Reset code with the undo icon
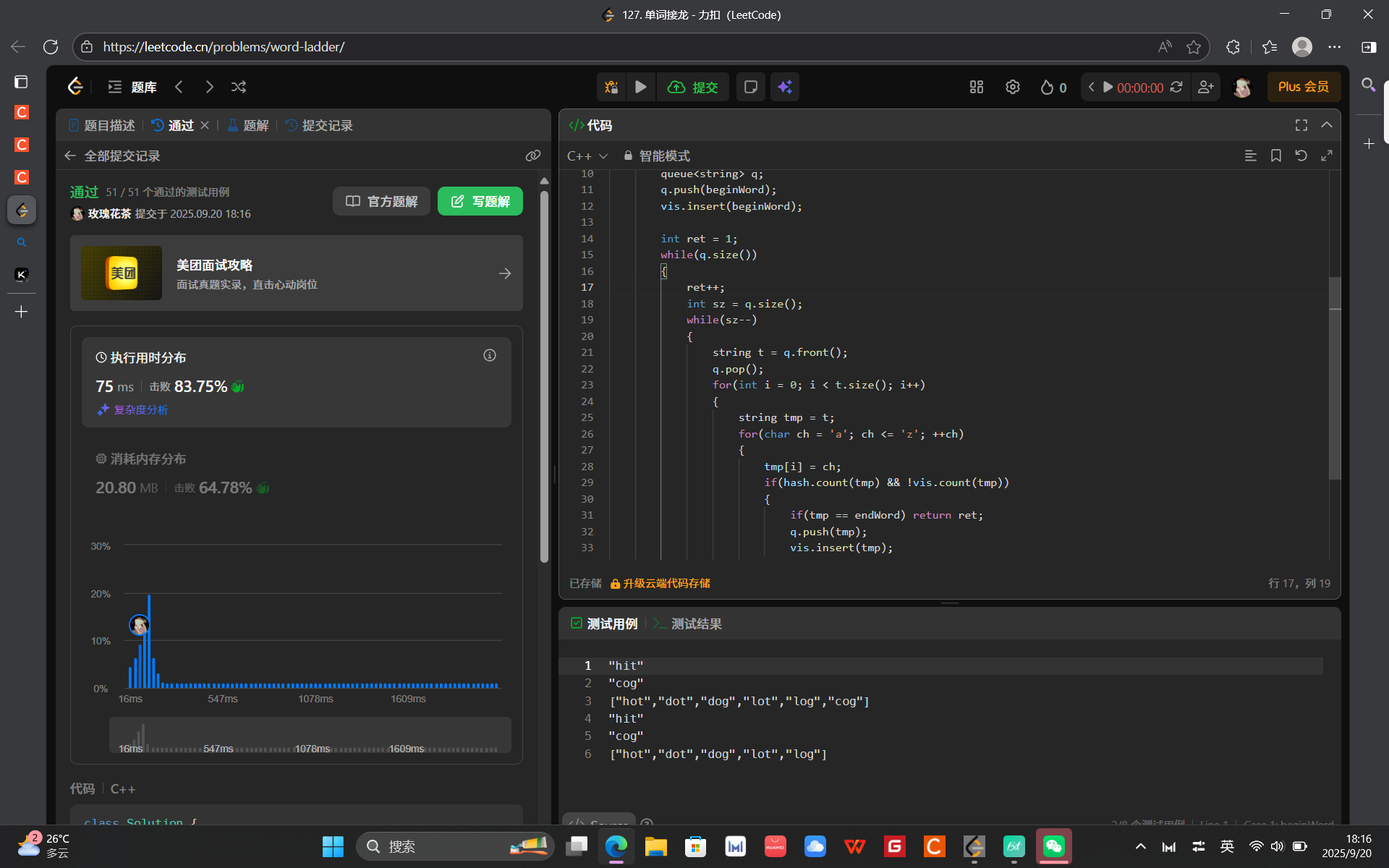Screen dimensions: 1389x868 point(1301,156)
